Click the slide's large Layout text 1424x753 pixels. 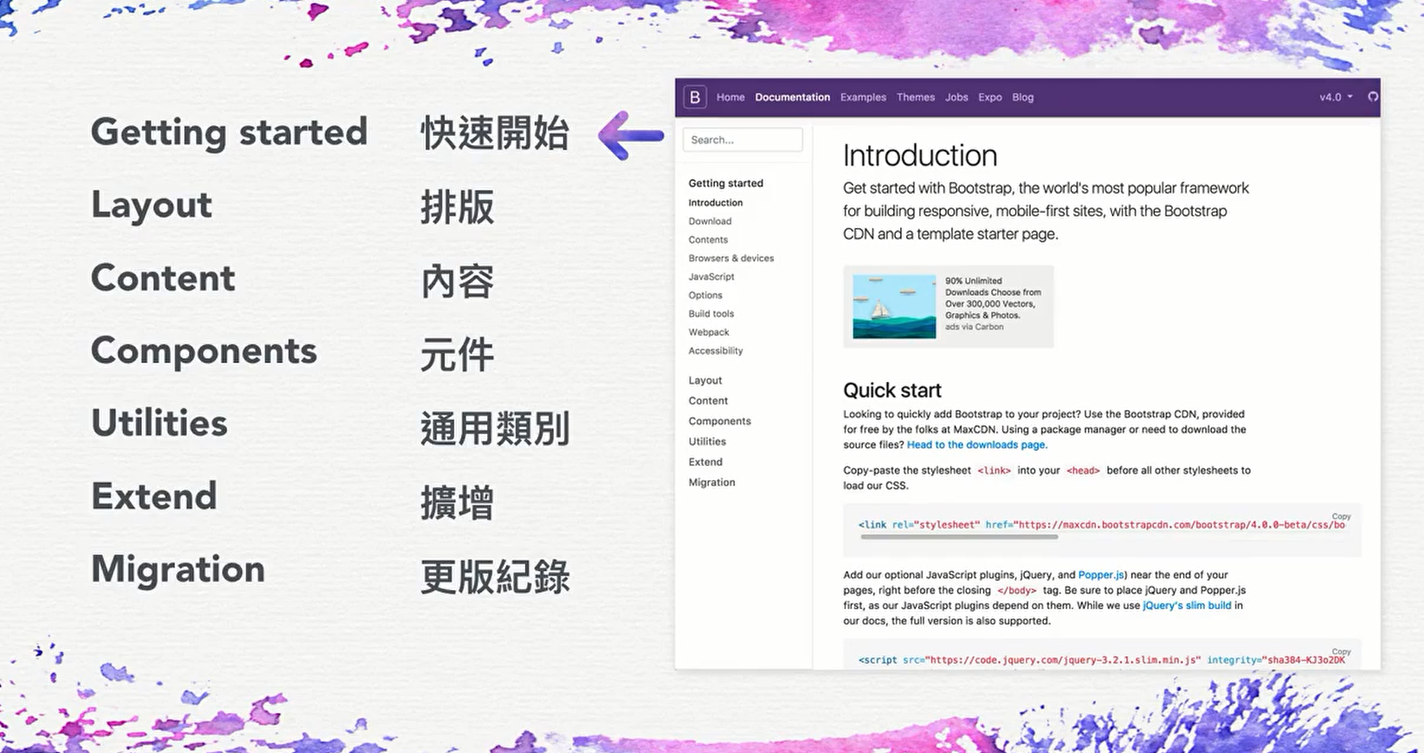point(151,205)
